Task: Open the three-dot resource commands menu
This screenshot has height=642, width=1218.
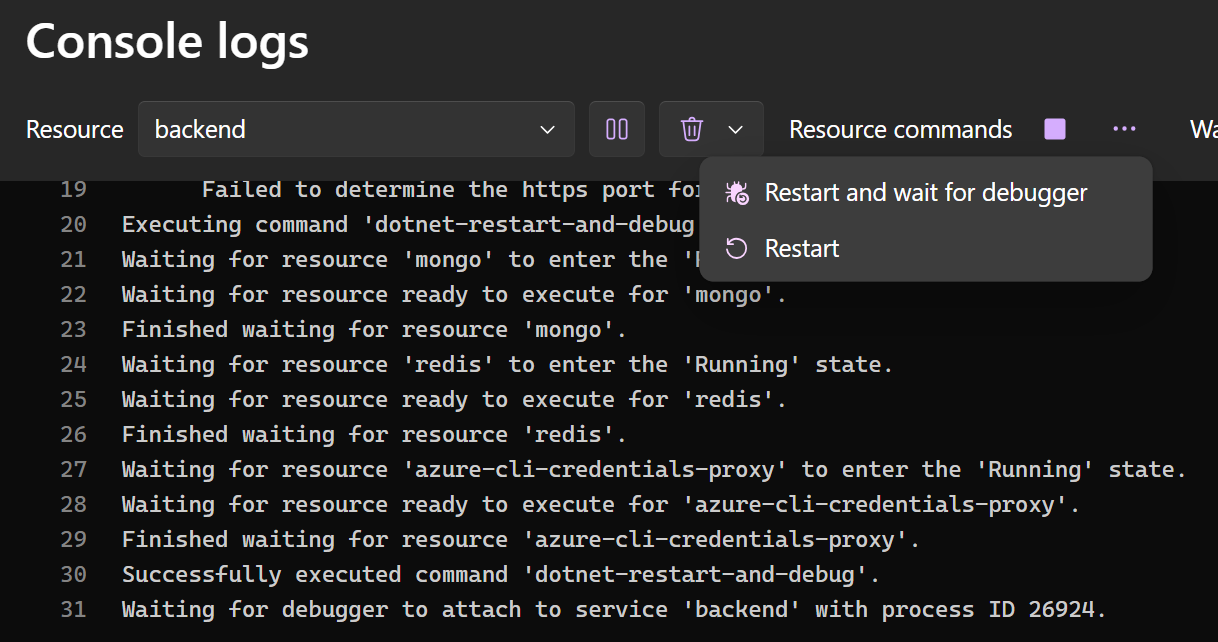Action: point(1124,129)
